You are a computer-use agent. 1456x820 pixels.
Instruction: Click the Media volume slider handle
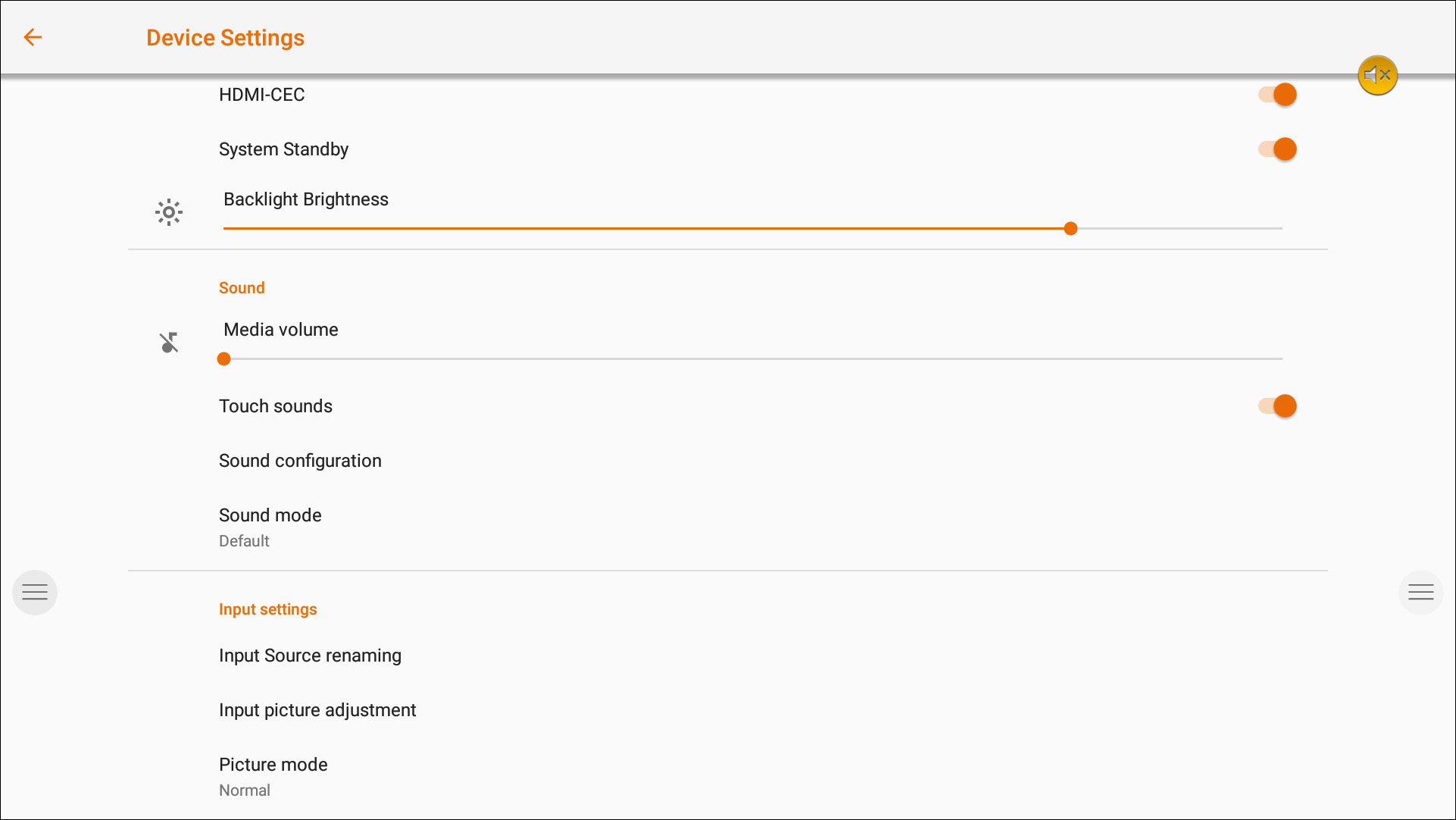[x=223, y=358]
